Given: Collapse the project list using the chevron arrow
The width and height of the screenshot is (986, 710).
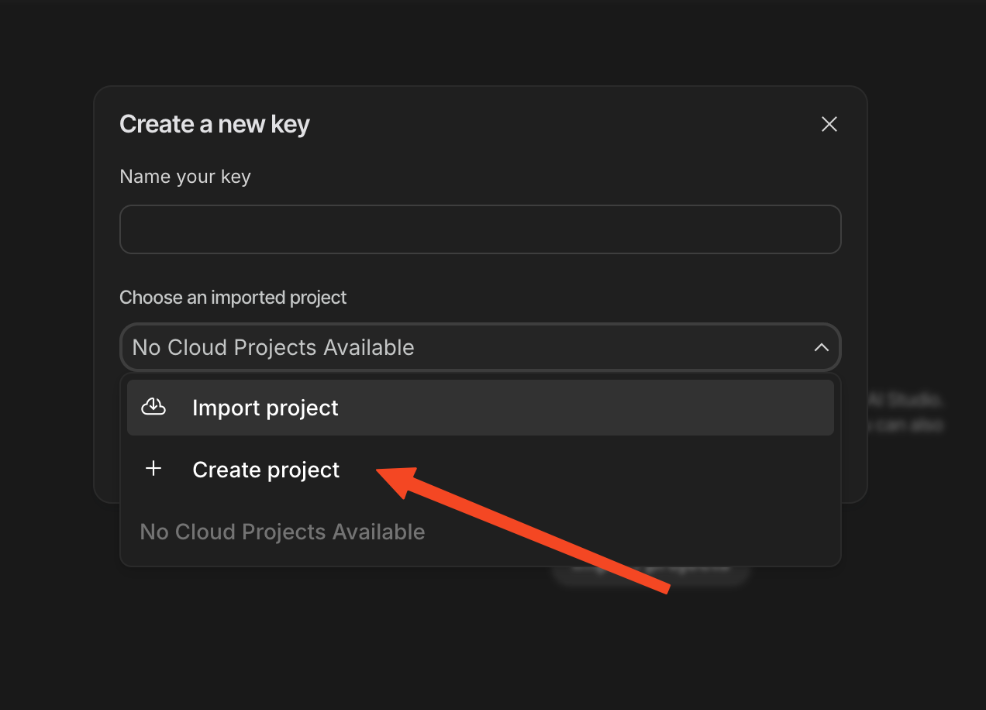Looking at the screenshot, I should [x=821, y=348].
